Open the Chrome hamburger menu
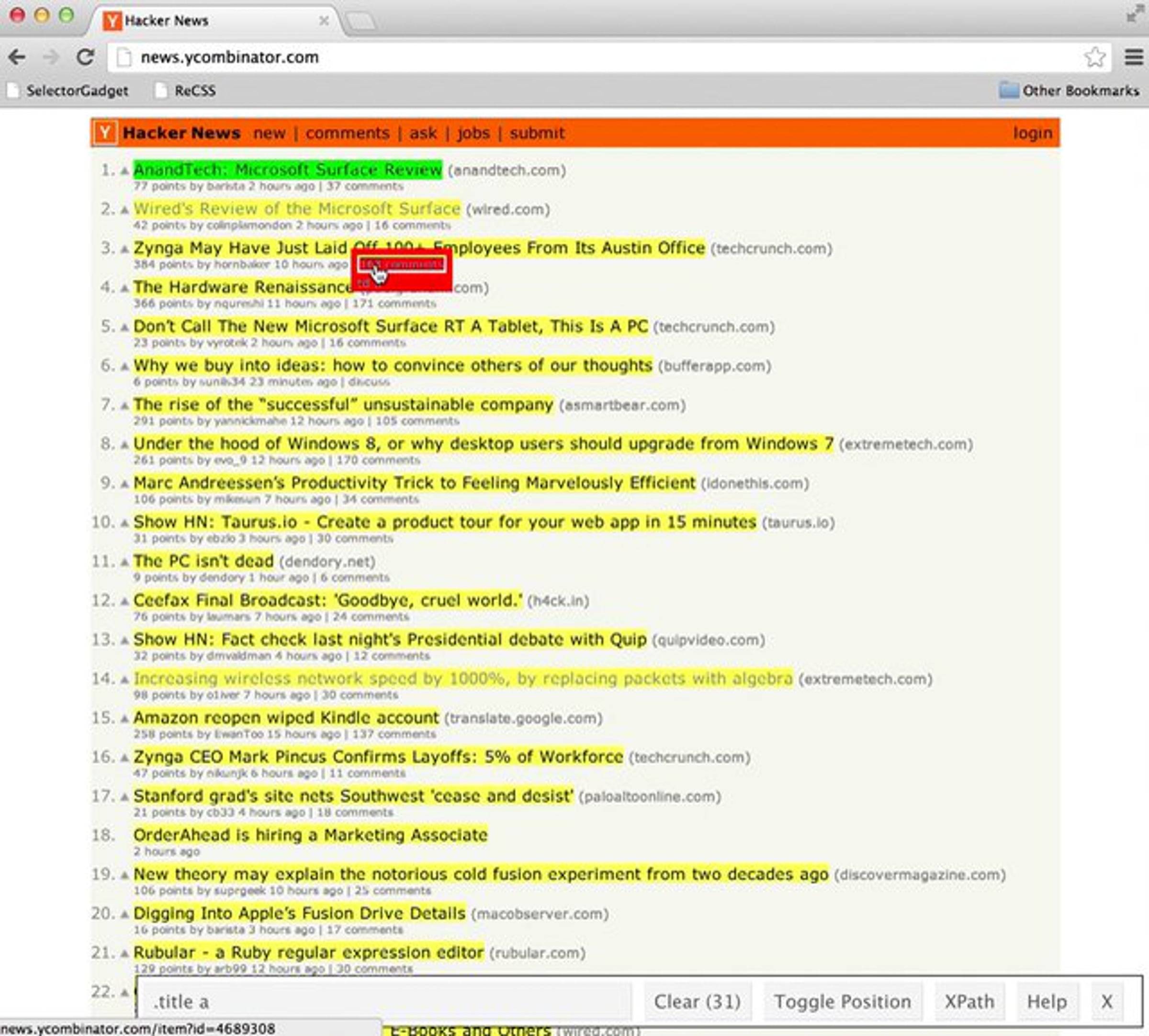 (1134, 57)
